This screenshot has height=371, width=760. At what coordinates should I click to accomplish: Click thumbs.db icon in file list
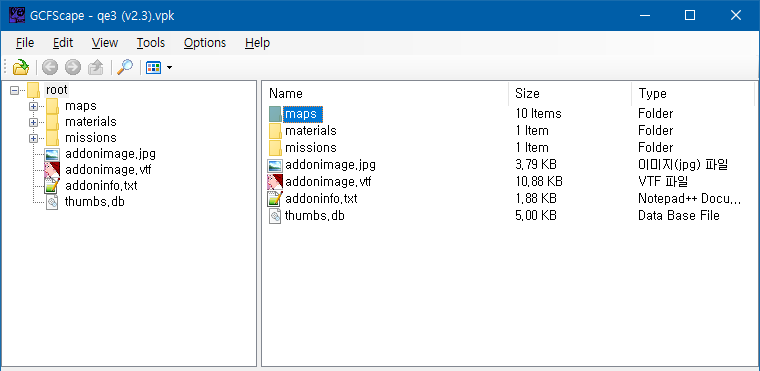[275, 215]
